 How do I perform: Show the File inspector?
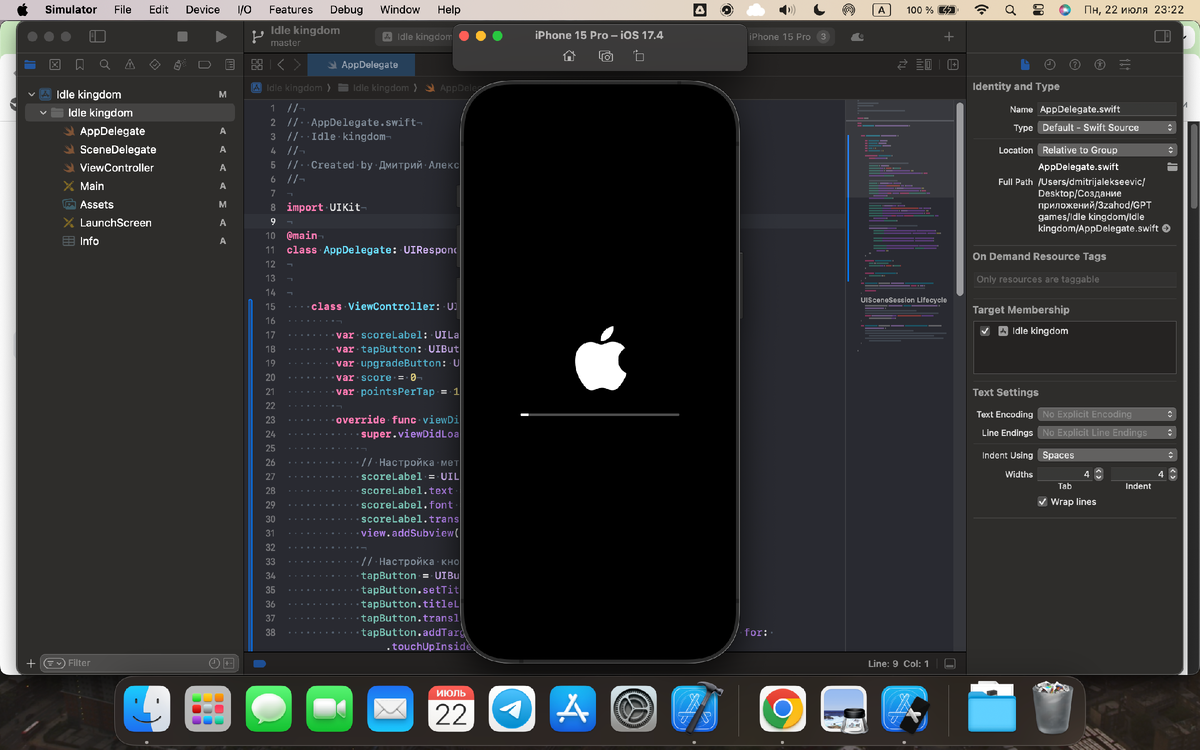click(1025, 65)
